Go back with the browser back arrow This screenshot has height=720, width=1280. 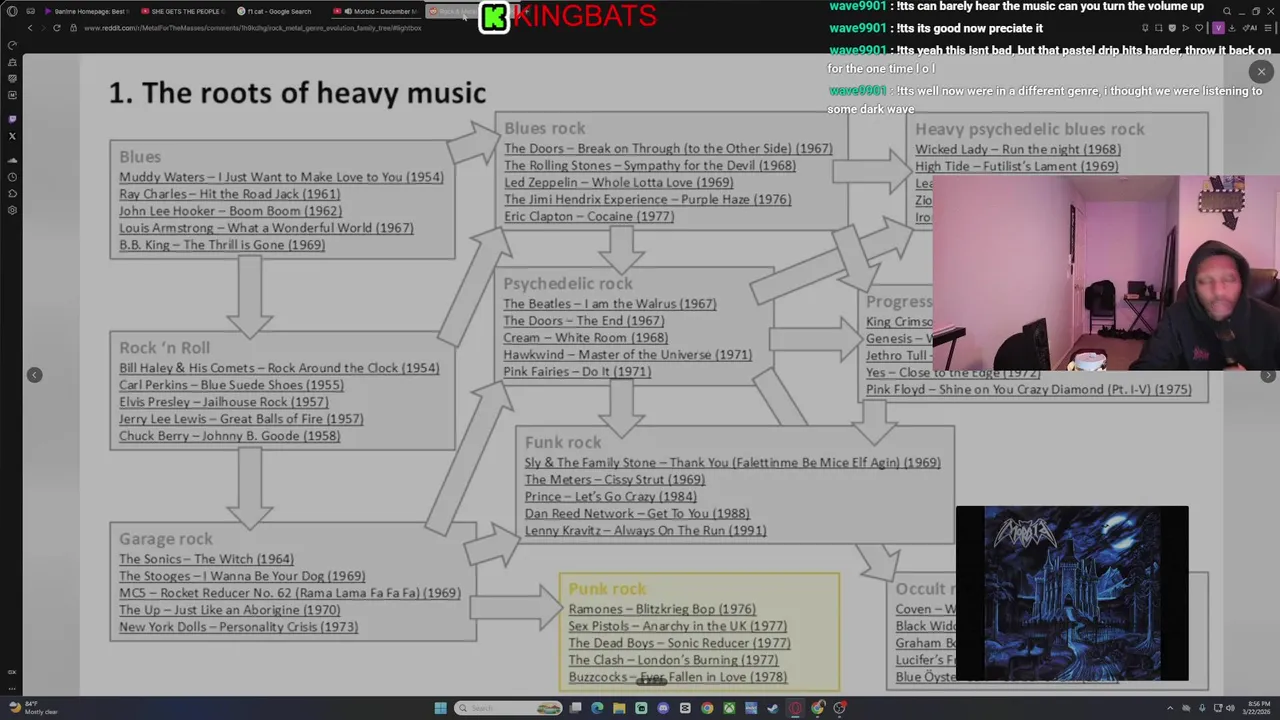(30, 28)
